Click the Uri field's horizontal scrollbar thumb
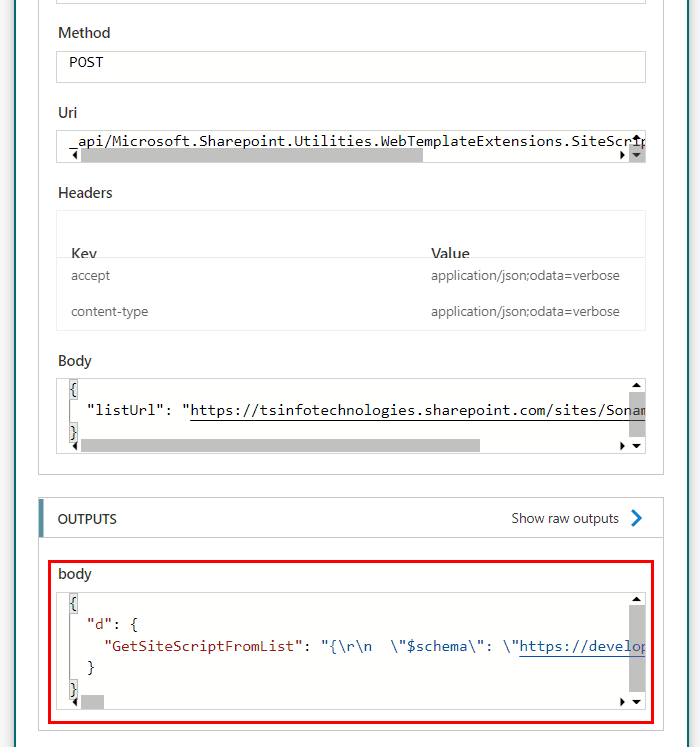 pos(252,155)
